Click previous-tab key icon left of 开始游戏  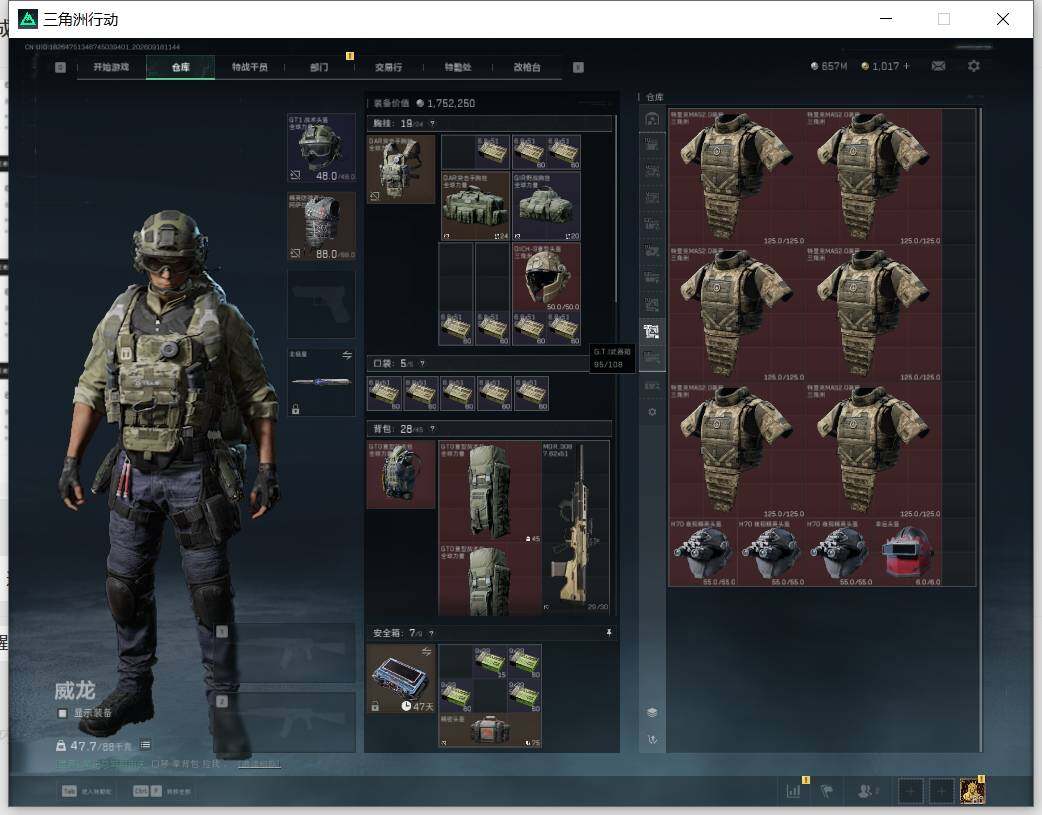[60, 67]
